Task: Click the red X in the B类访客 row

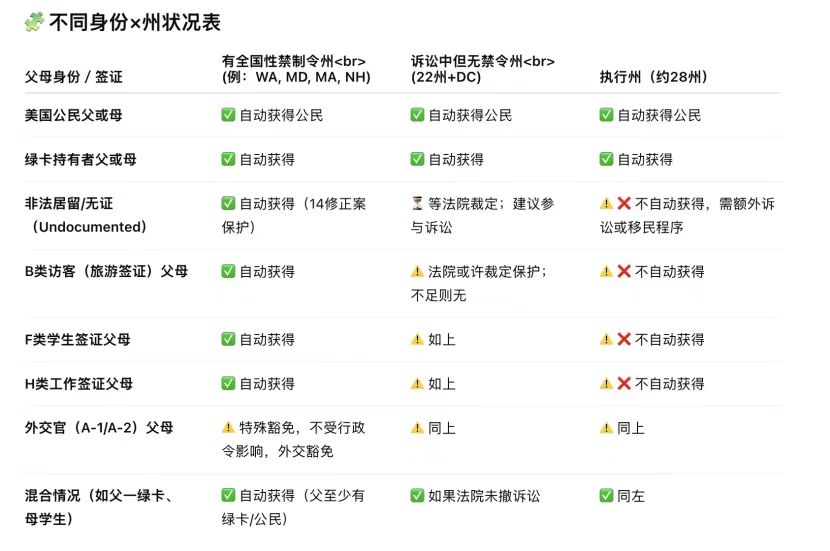Action: 624,272
